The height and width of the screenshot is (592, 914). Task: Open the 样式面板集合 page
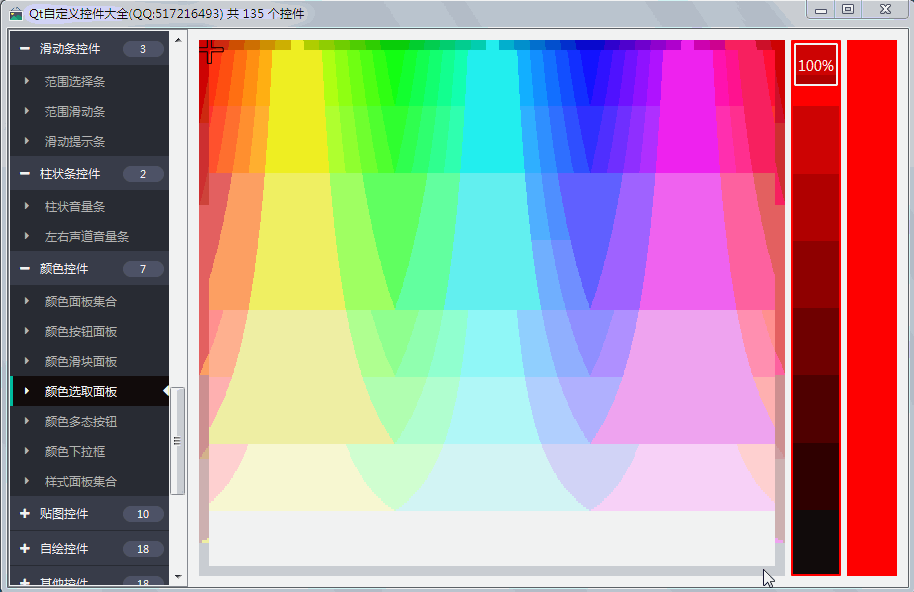tap(81, 481)
